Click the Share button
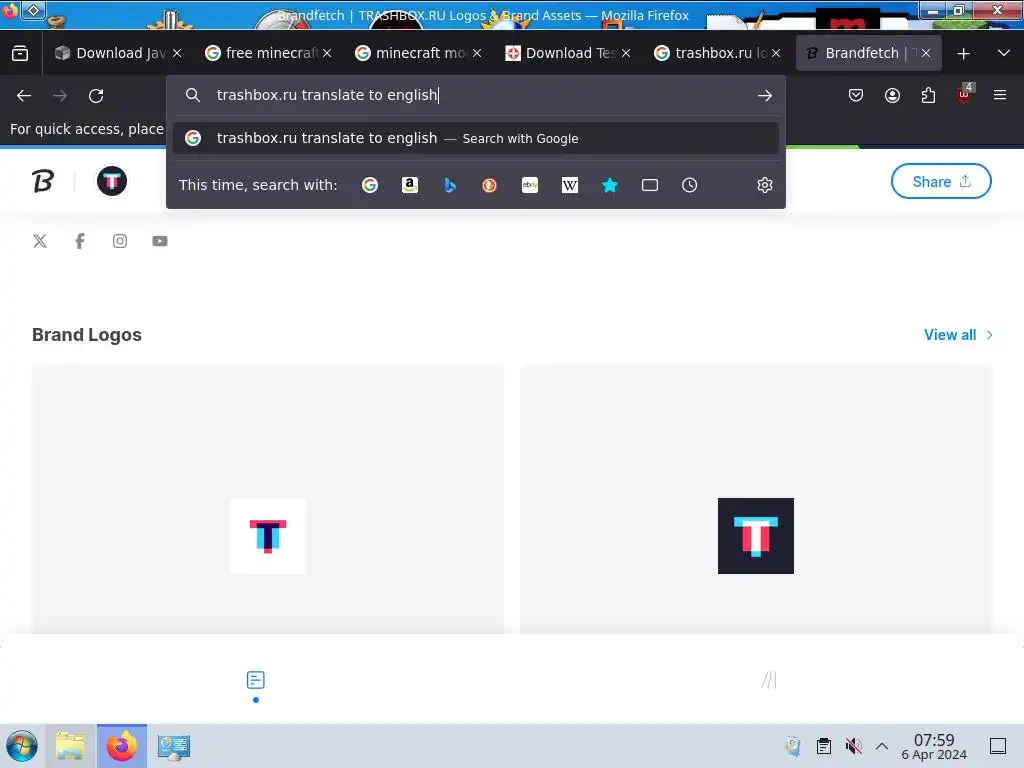The width and height of the screenshot is (1024, 768). 941,181
